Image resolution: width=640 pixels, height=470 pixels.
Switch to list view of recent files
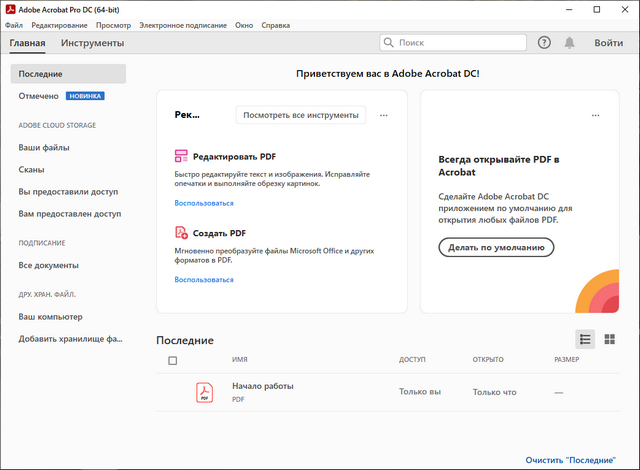click(x=585, y=340)
